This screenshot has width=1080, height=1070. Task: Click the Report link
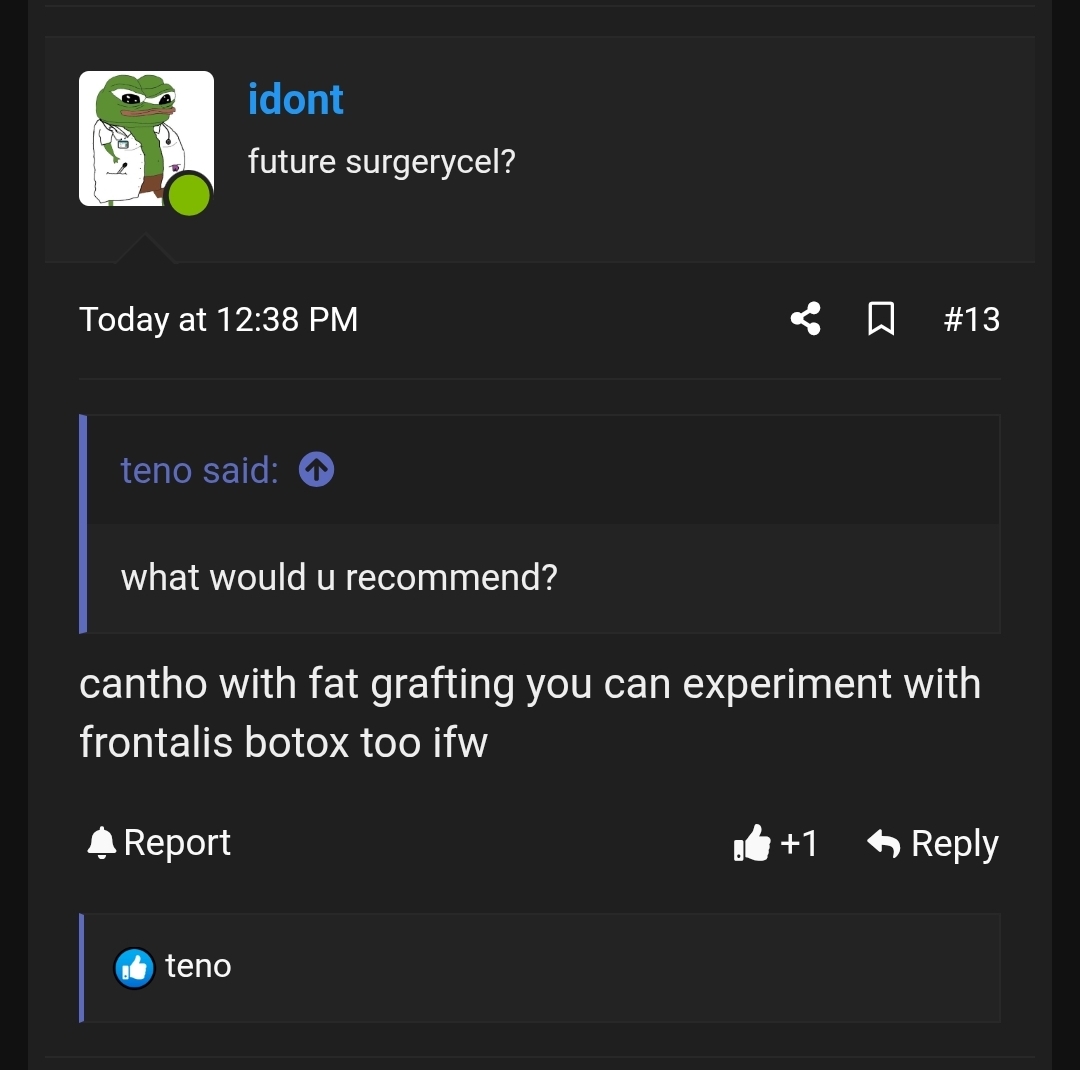(177, 842)
